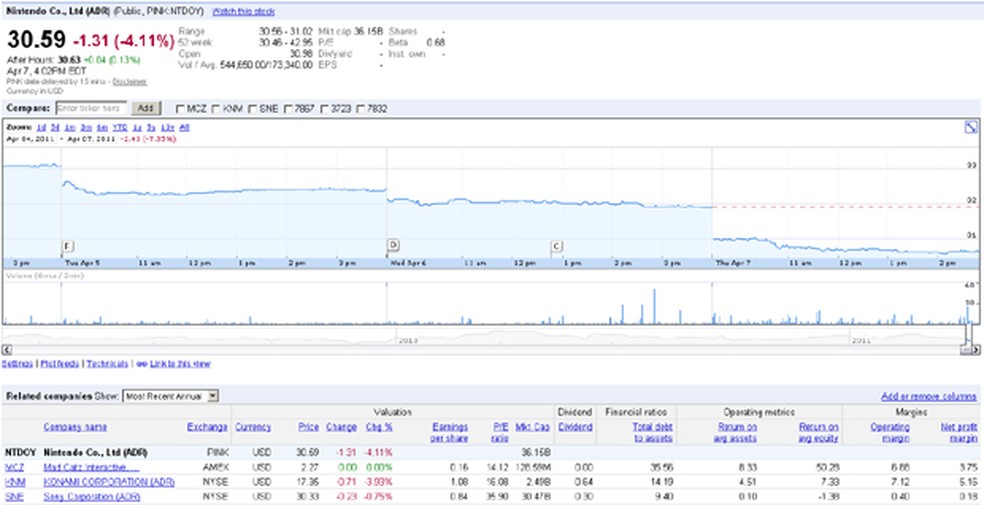Open KONAMI CORPORATION (ADR) link

tap(109, 482)
